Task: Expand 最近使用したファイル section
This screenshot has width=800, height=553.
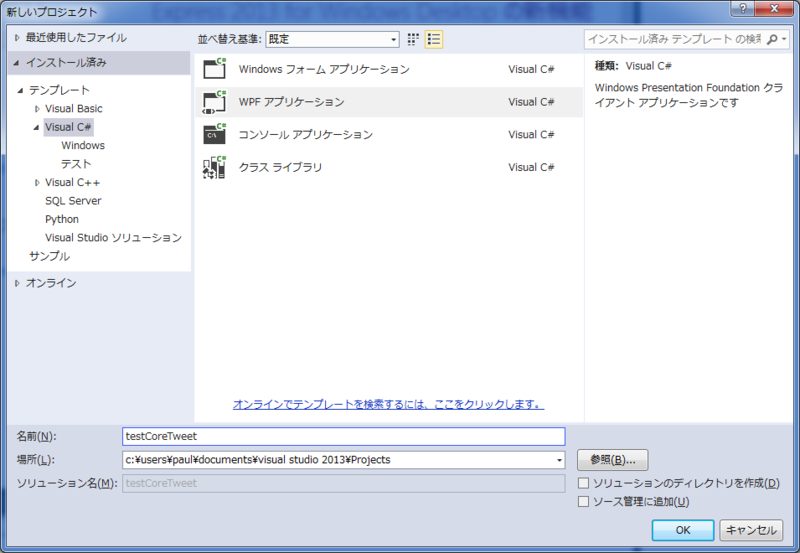Action: 17,38
